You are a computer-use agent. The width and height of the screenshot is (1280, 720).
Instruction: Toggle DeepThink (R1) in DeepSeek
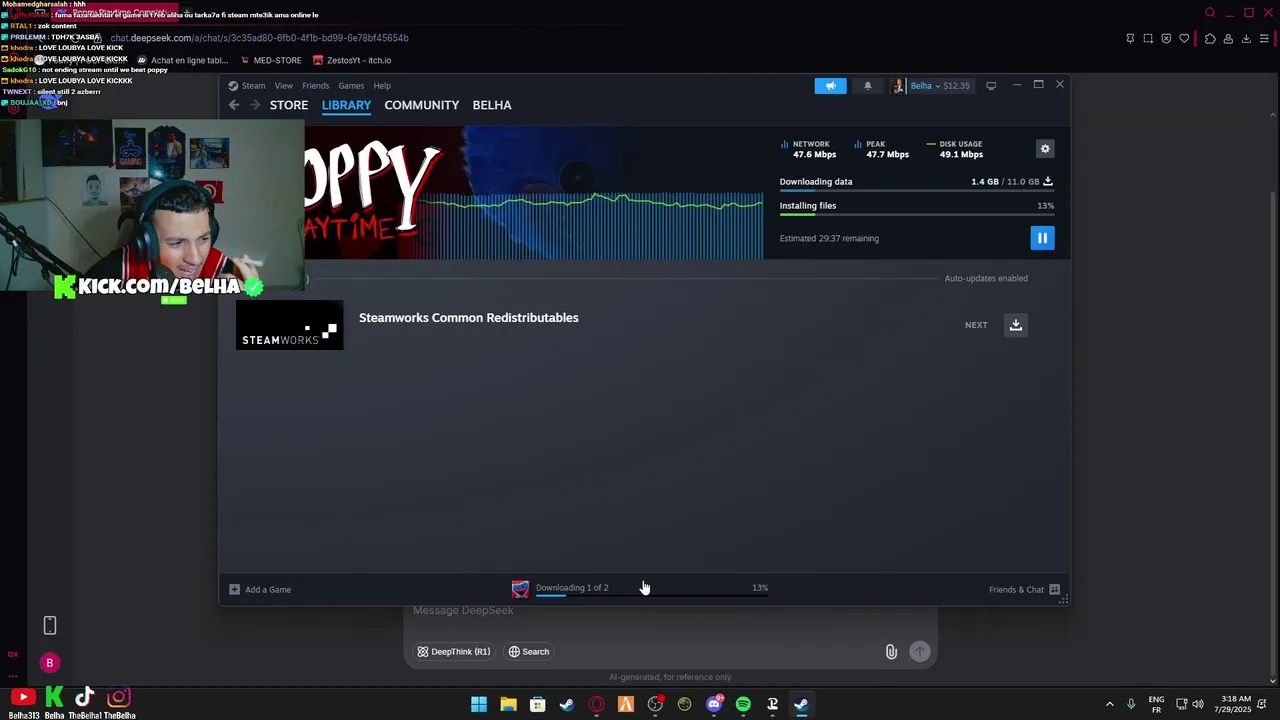453,652
